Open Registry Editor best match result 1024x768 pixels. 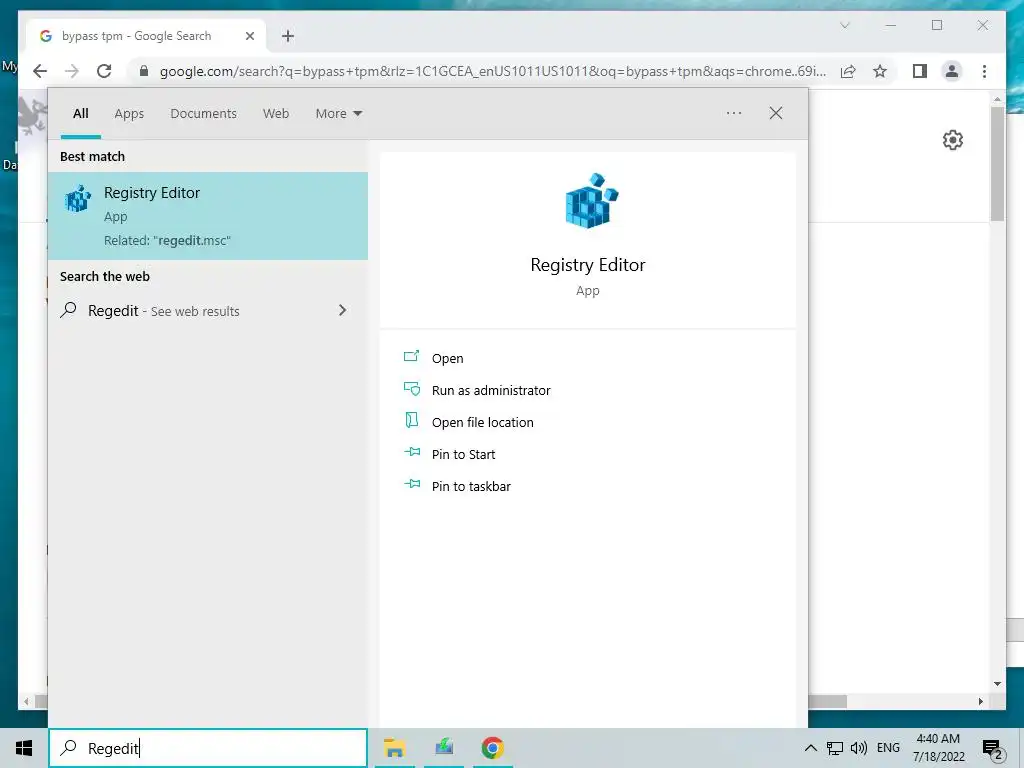(208, 216)
